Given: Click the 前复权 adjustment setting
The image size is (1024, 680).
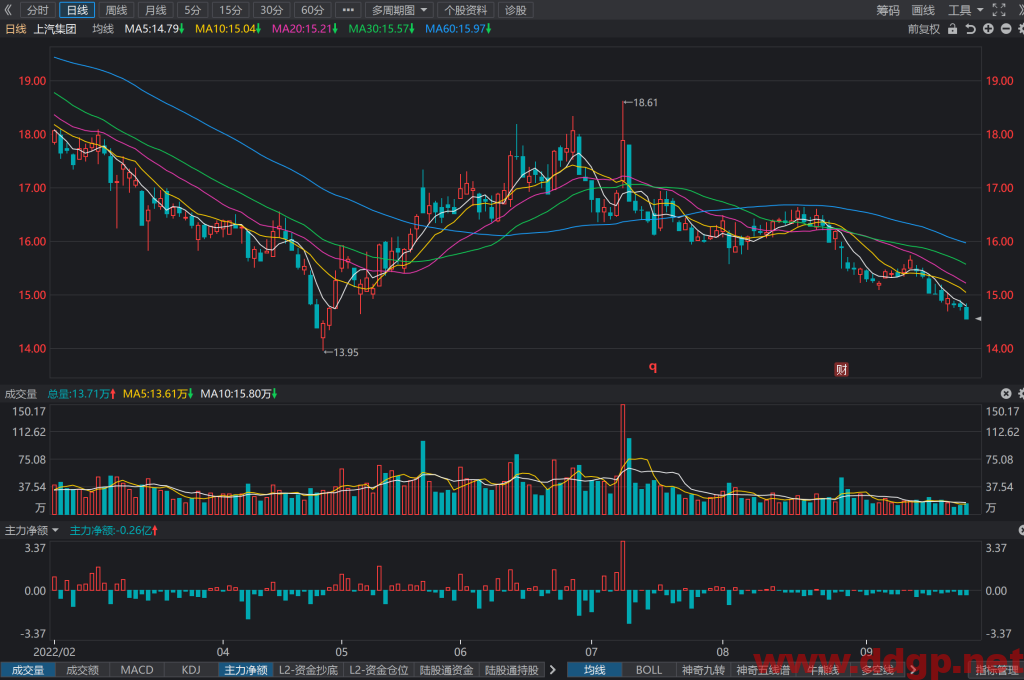Looking at the screenshot, I should coord(923,29).
